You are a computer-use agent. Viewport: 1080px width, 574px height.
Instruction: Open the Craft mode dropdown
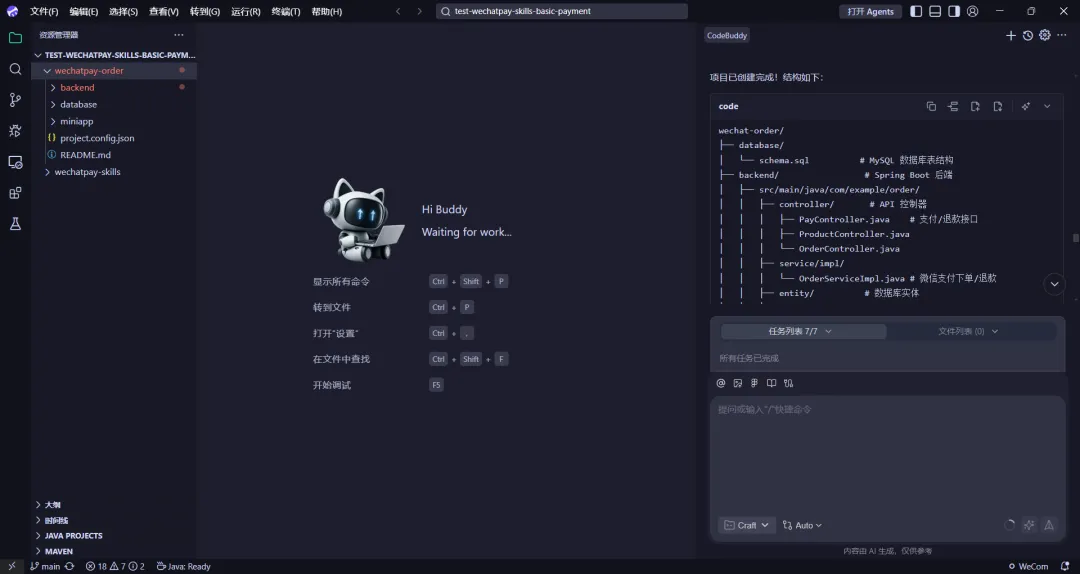(747, 525)
